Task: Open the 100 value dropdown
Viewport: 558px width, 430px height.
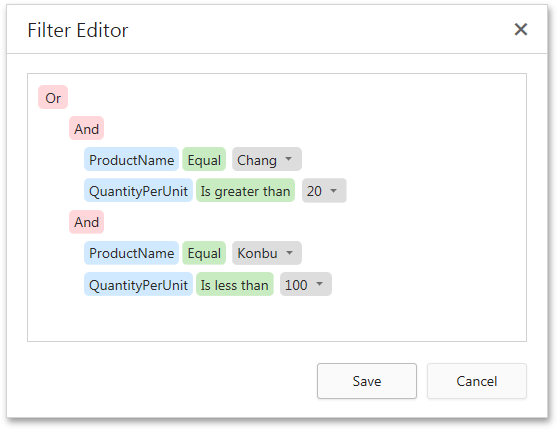Action: (x=306, y=284)
